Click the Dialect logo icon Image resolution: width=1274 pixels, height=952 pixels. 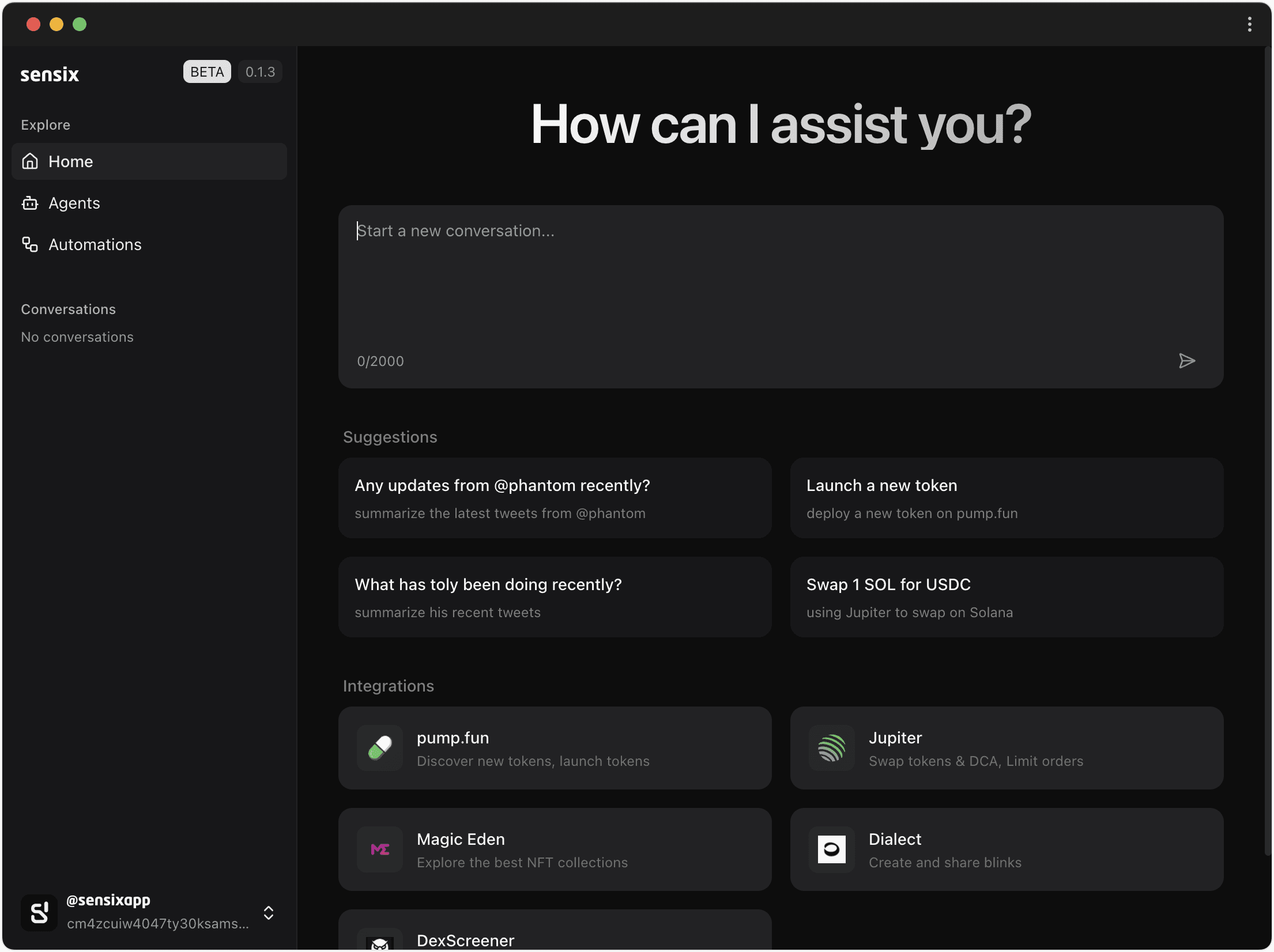[832, 849]
